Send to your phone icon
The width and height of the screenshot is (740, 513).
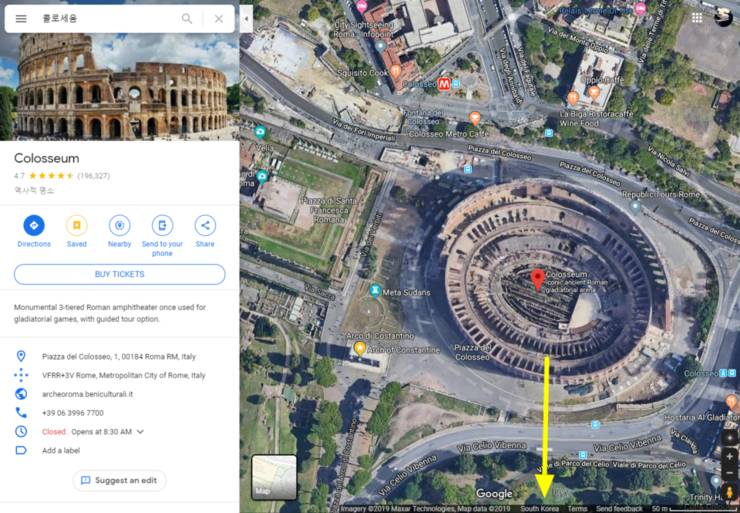click(x=162, y=226)
